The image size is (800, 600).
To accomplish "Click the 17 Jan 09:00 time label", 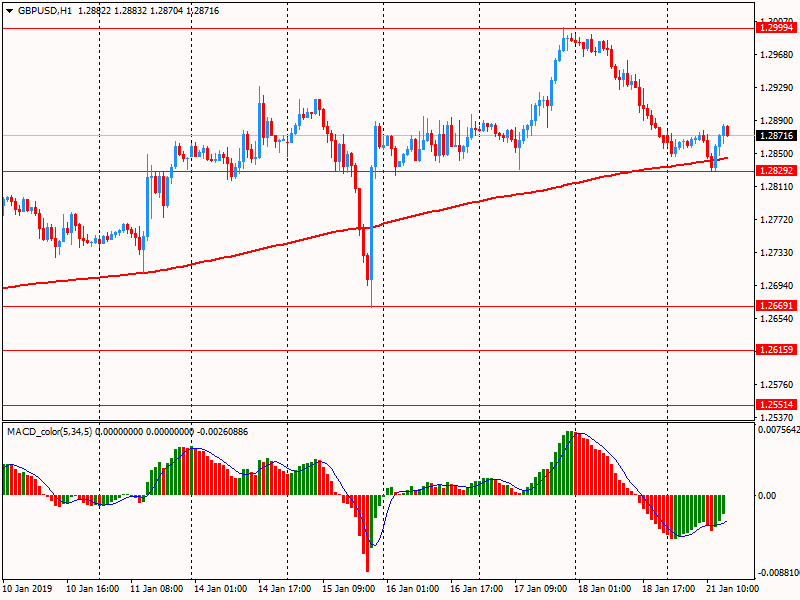I will coord(541,588).
